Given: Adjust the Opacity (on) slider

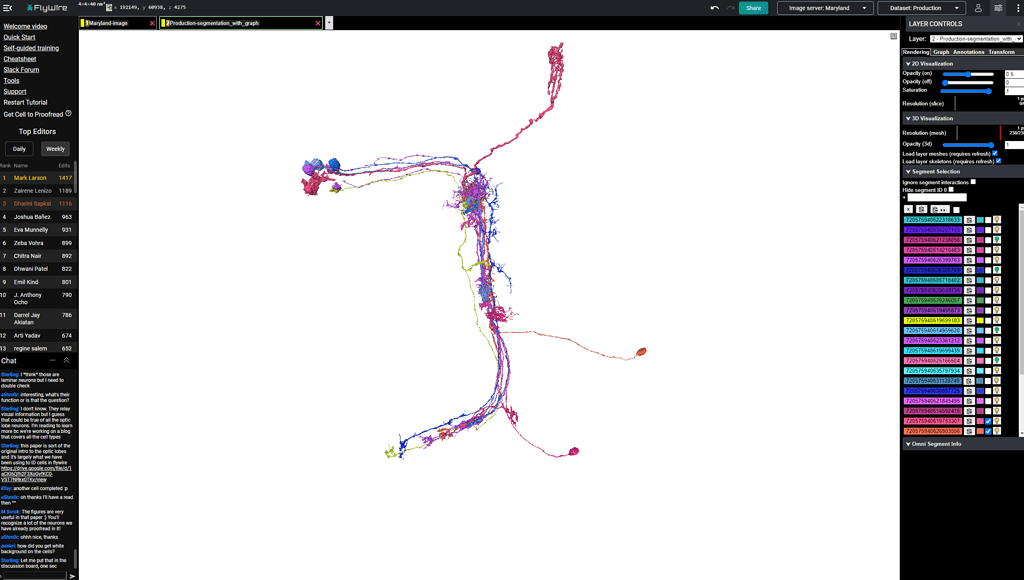Looking at the screenshot, I should [x=968, y=74].
